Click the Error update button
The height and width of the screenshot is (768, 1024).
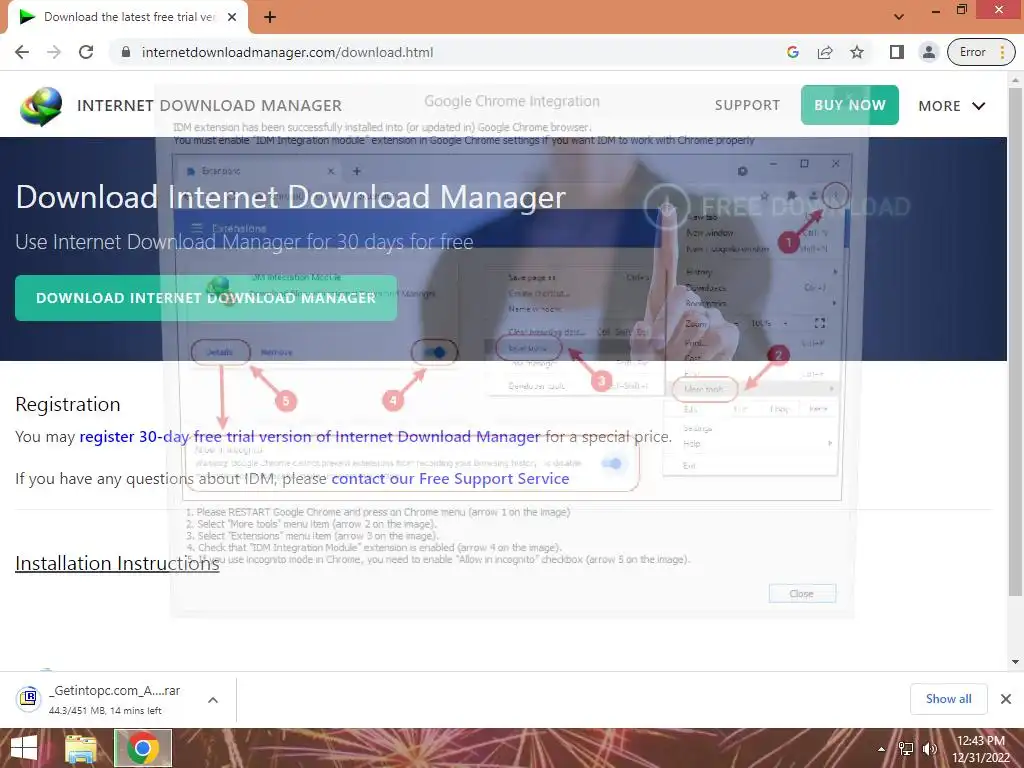(x=981, y=52)
